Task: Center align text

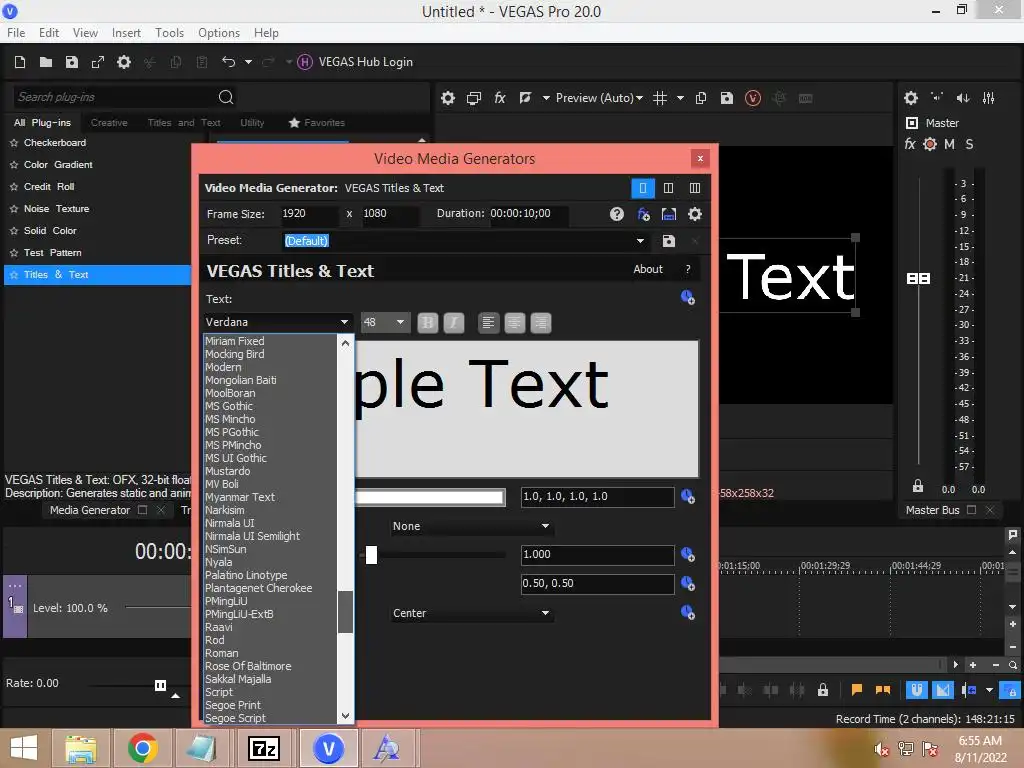Action: (515, 323)
